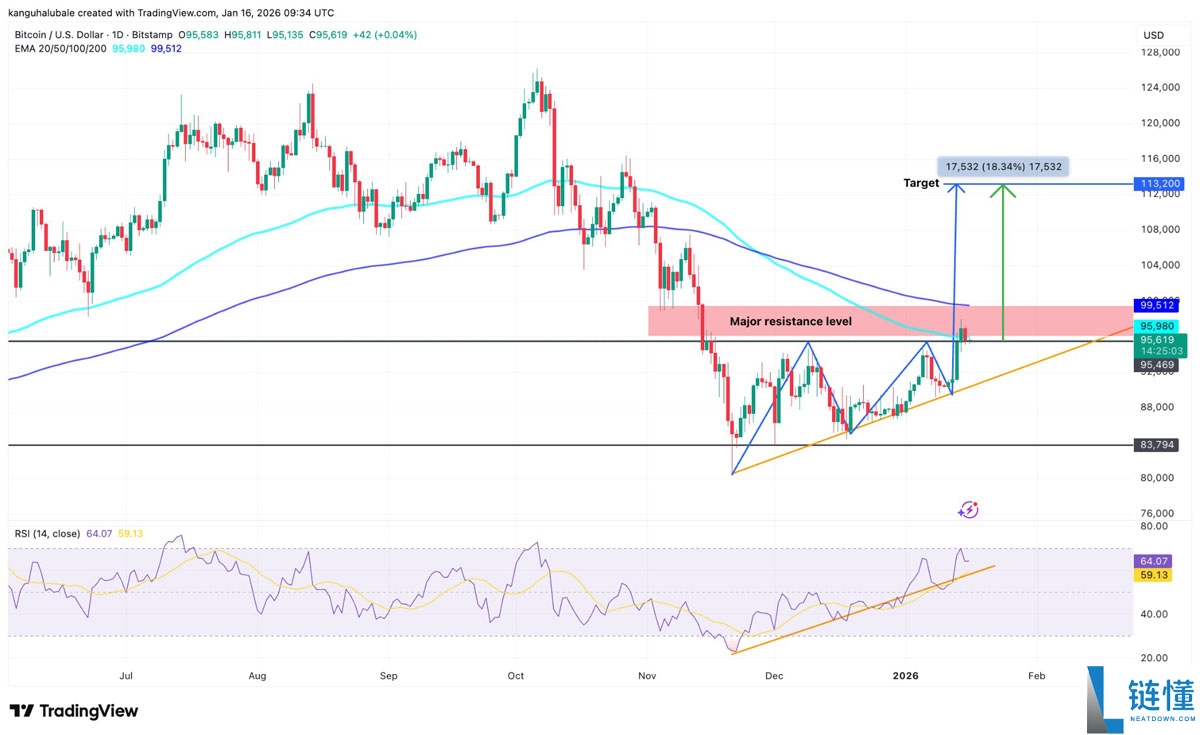Click the 104,000 price axis label
The height and width of the screenshot is (735, 1200).
[1161, 265]
